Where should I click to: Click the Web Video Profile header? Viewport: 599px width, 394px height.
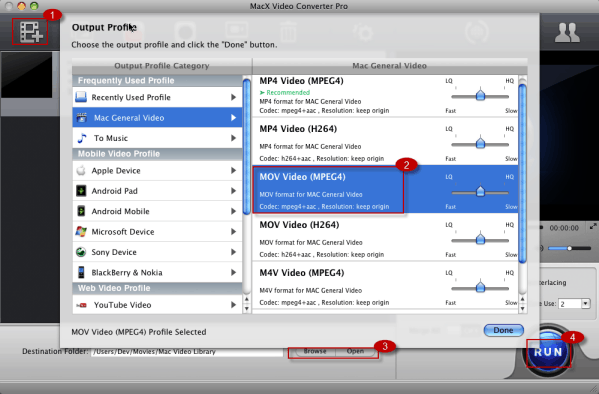[157, 288]
